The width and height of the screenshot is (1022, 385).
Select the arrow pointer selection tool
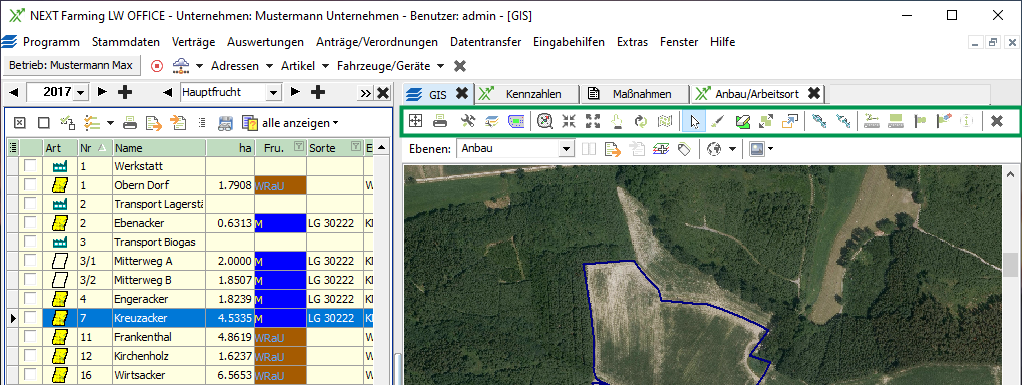click(x=694, y=121)
